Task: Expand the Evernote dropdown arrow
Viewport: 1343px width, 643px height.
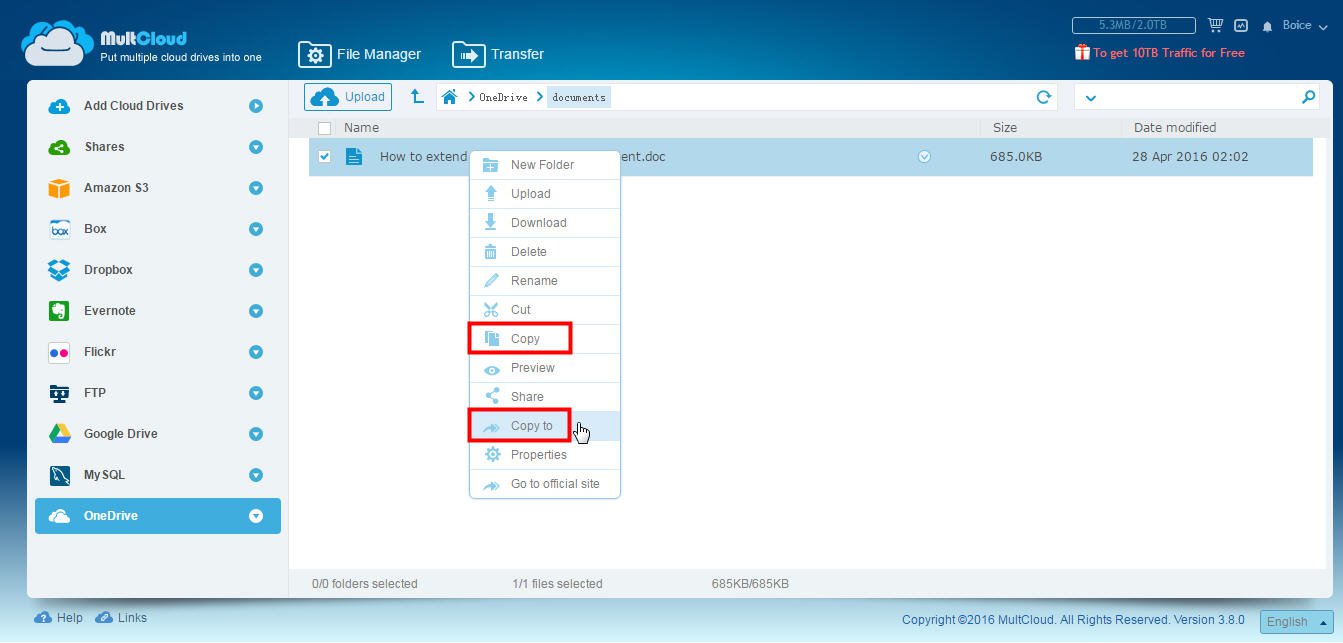Action: point(256,311)
